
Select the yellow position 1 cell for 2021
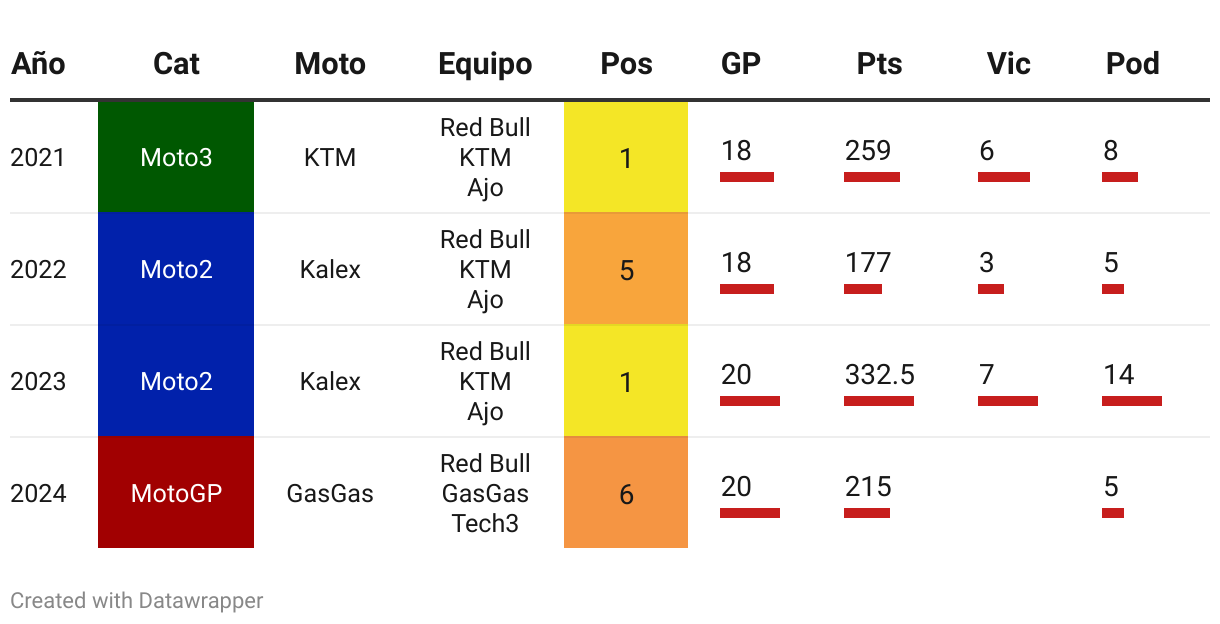point(626,157)
